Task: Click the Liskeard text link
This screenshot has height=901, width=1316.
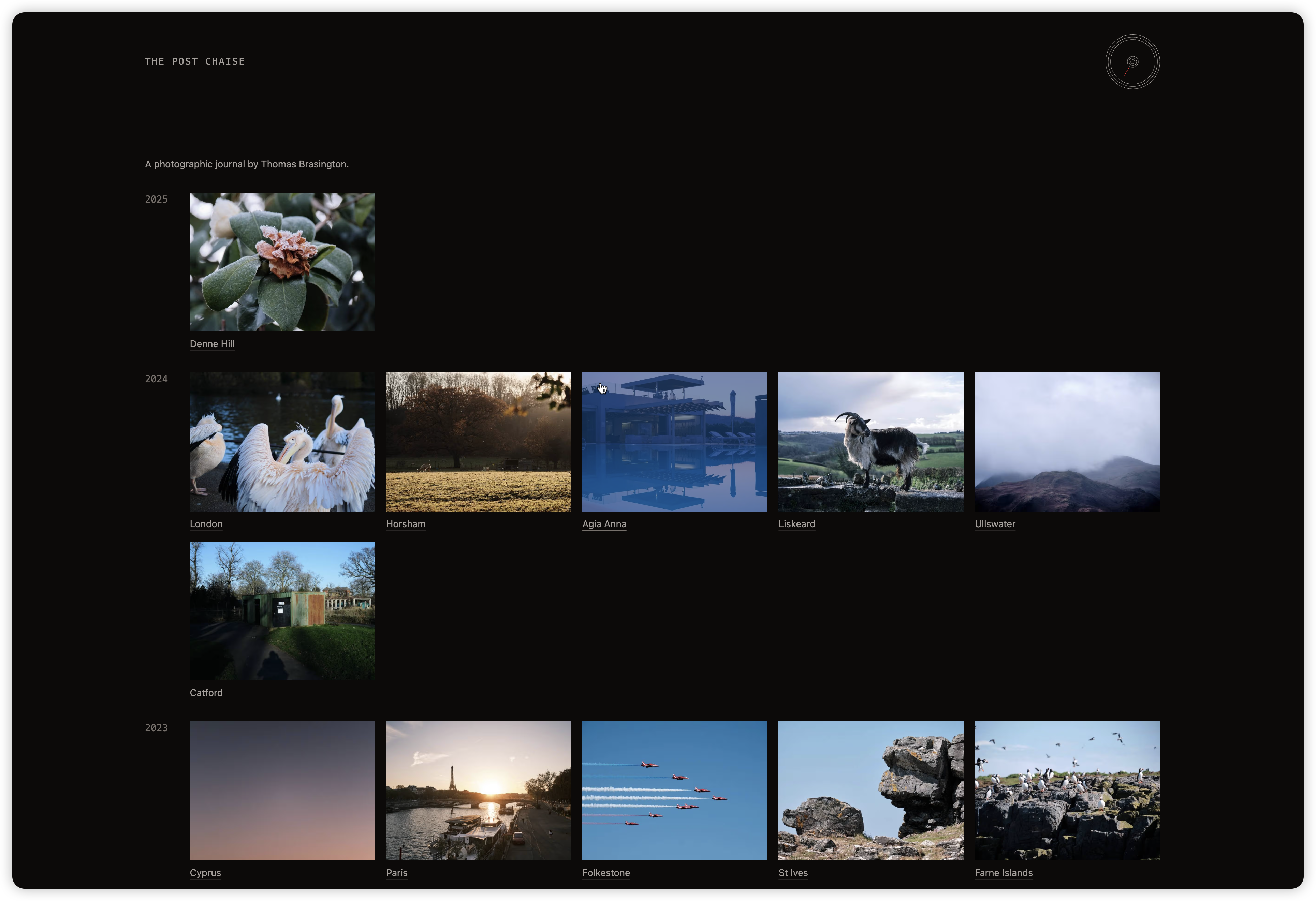Action: (796, 523)
